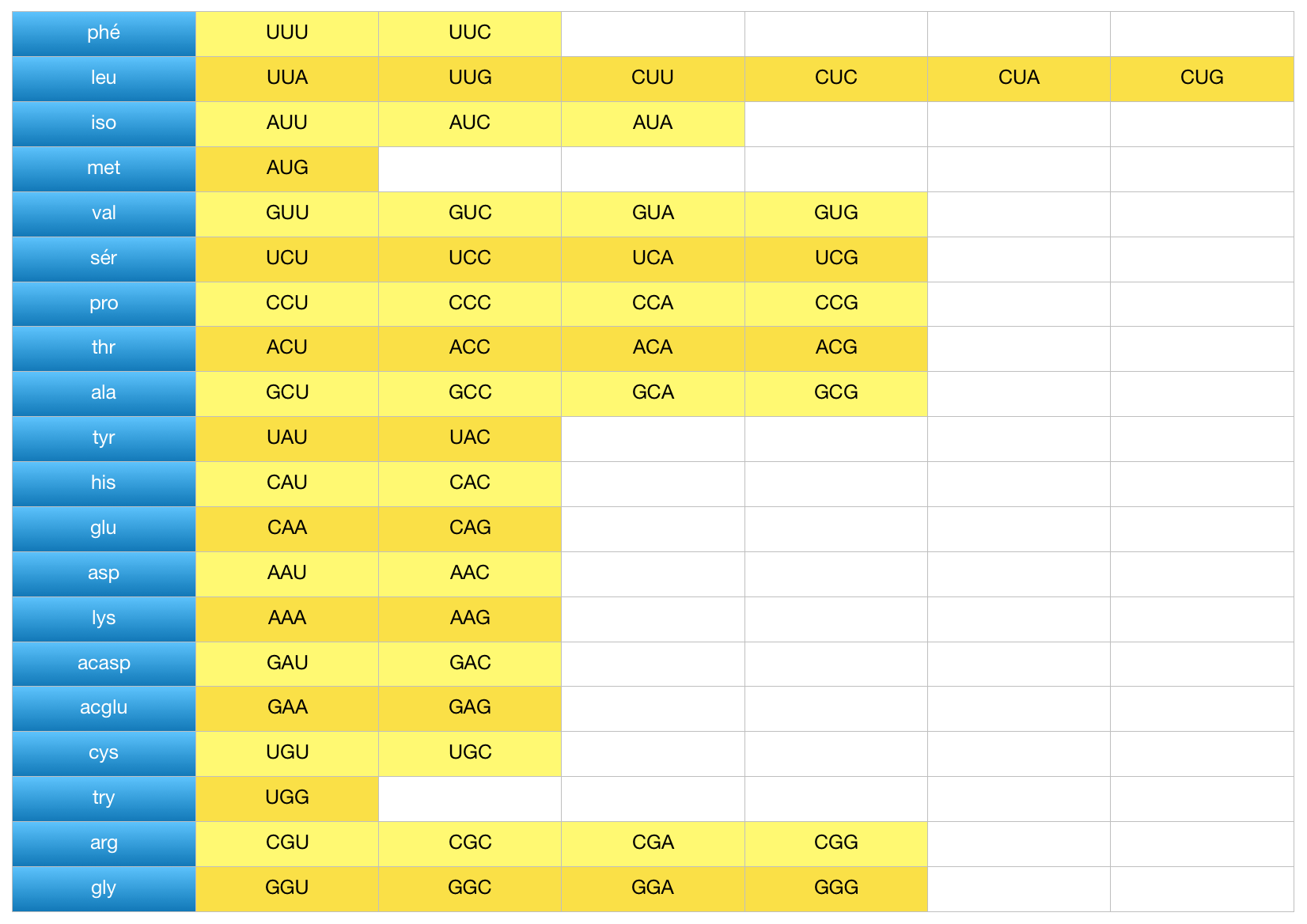Click the GGG codon cell

(835, 888)
